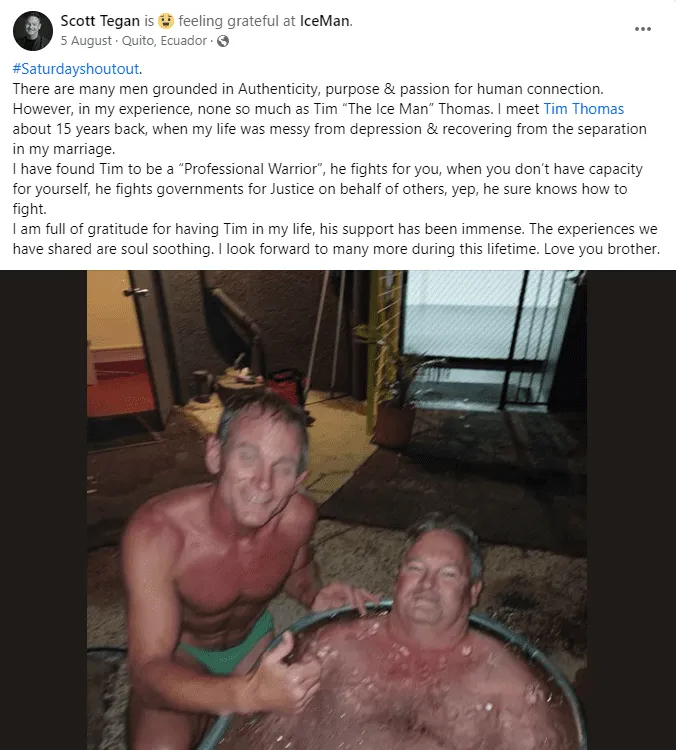Open the #Saturdayshoutout hashtag
The image size is (676, 750).
pos(76,69)
